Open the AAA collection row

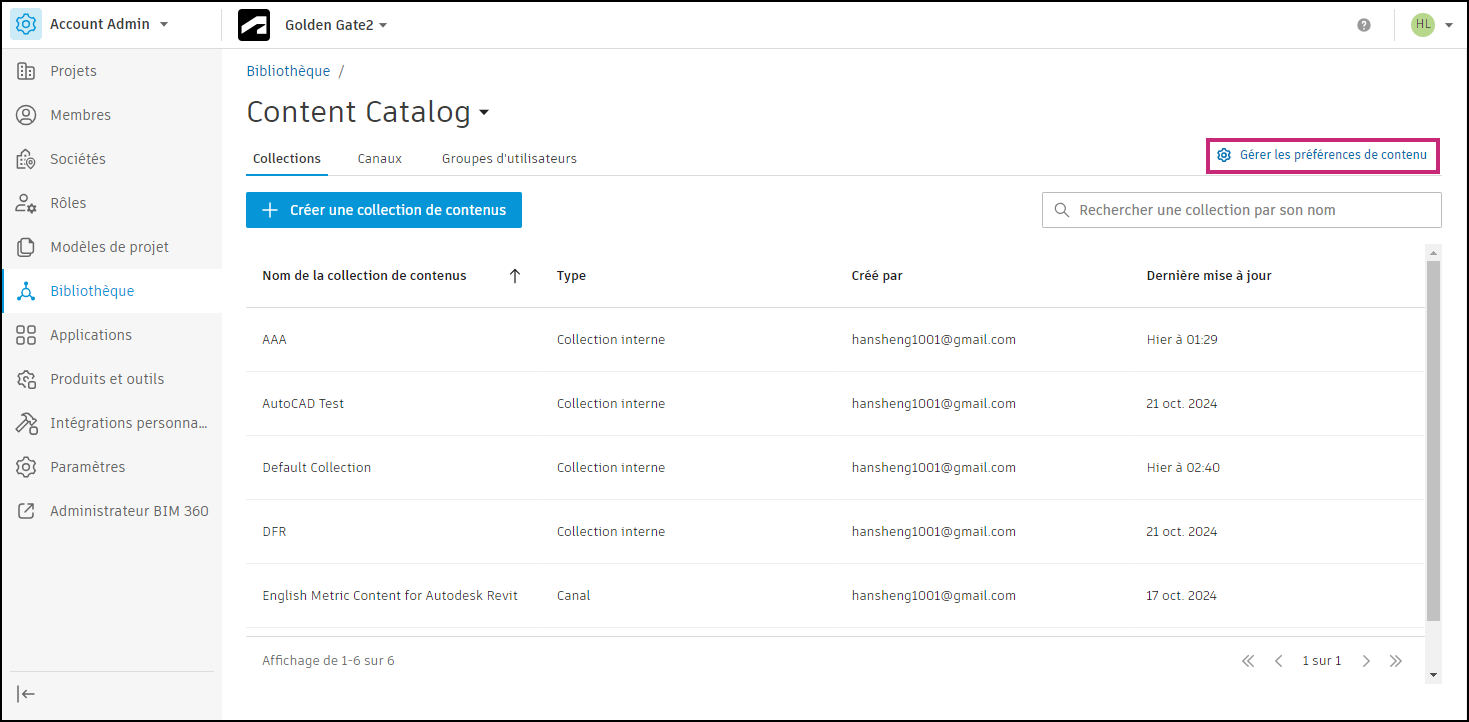835,340
